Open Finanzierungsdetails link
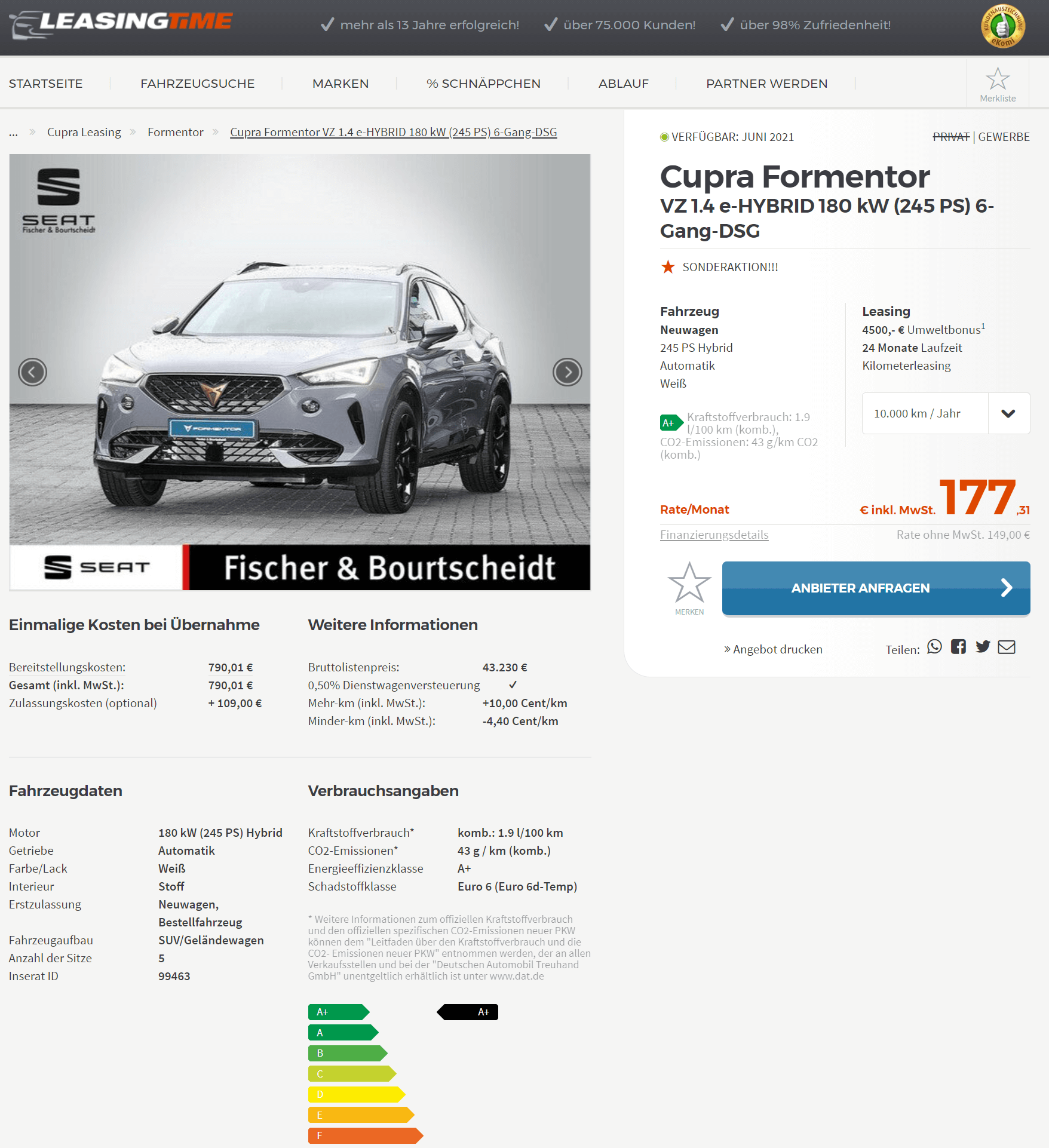 [714, 535]
